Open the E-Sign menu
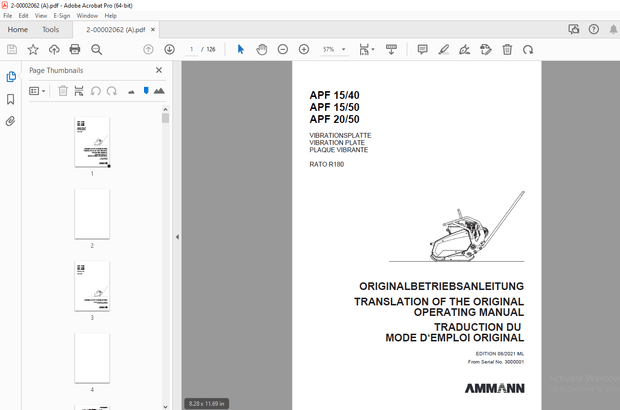The image size is (620, 410). [x=62, y=16]
